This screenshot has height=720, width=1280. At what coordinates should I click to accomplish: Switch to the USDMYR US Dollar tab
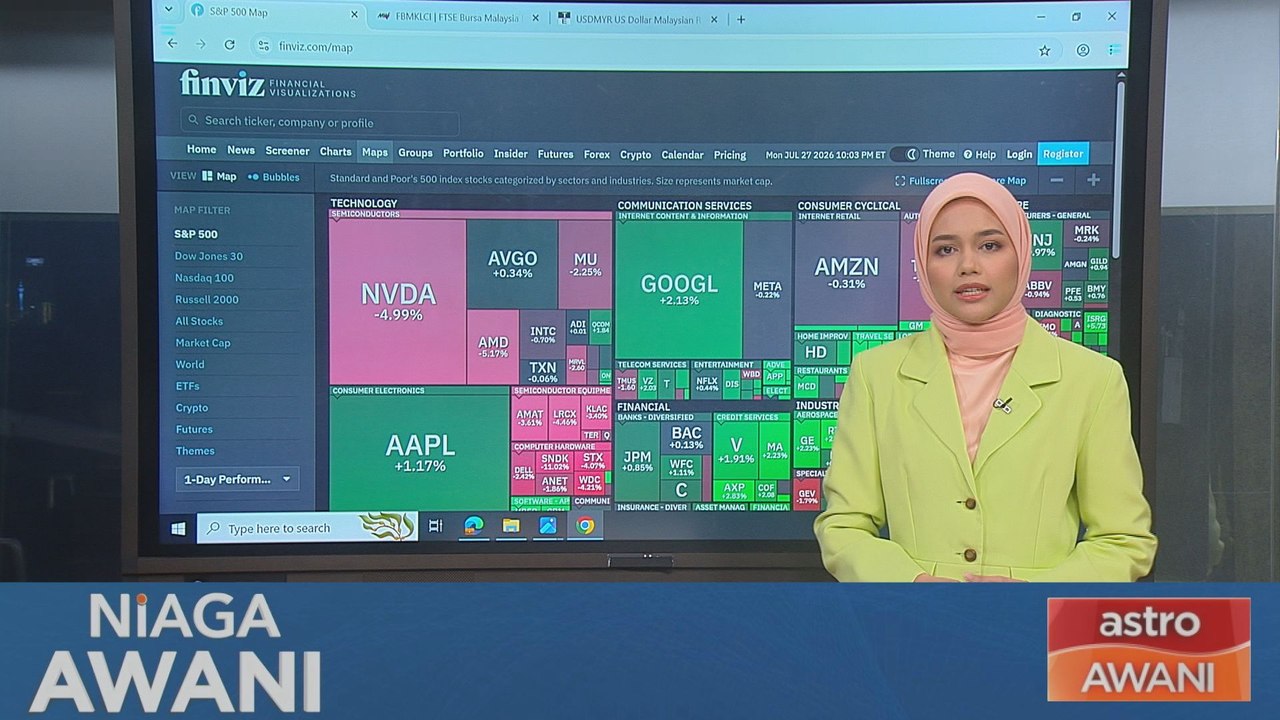tap(637, 18)
